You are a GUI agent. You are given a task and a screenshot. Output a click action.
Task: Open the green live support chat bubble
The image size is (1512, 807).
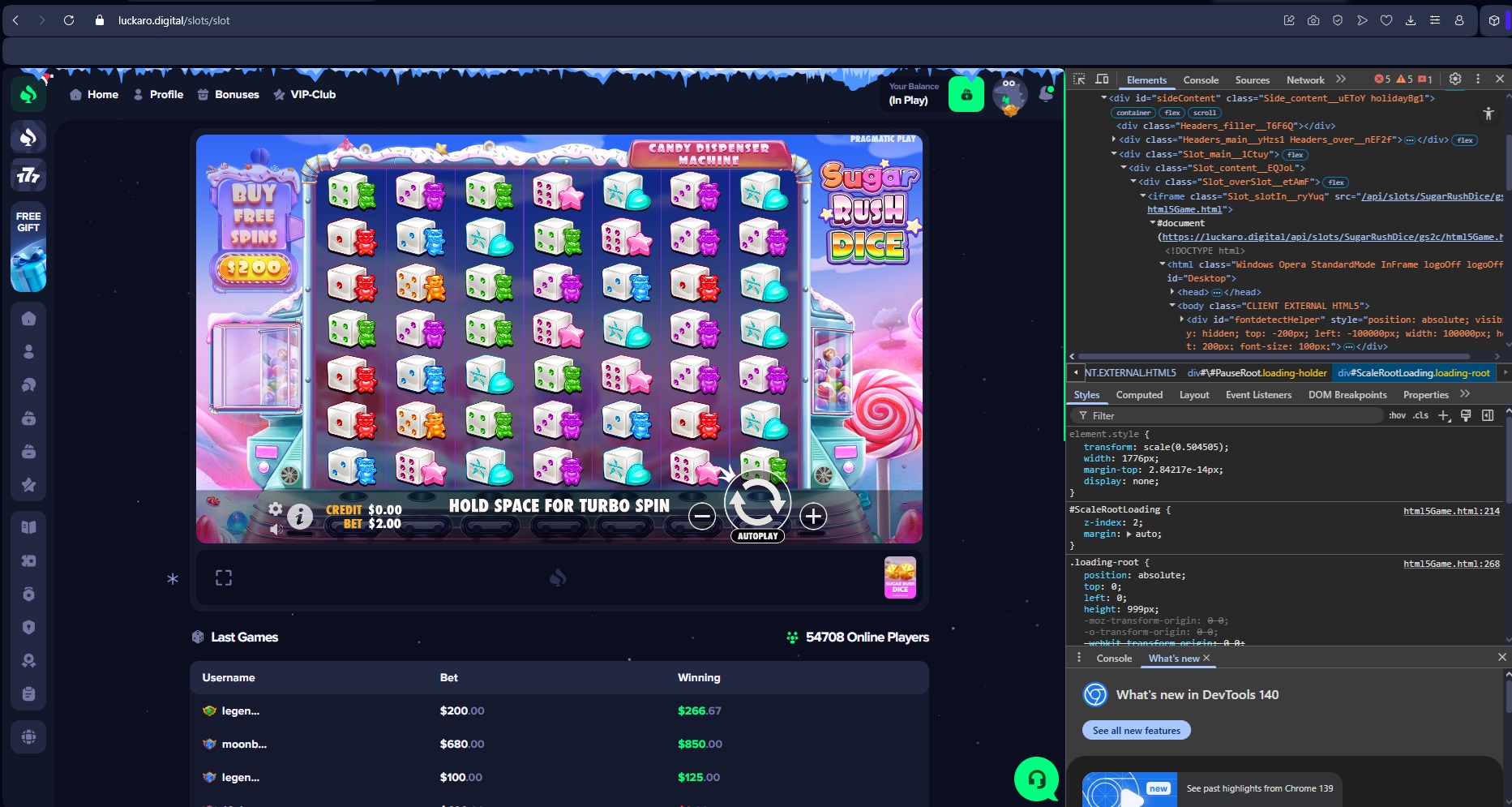[x=1036, y=779]
